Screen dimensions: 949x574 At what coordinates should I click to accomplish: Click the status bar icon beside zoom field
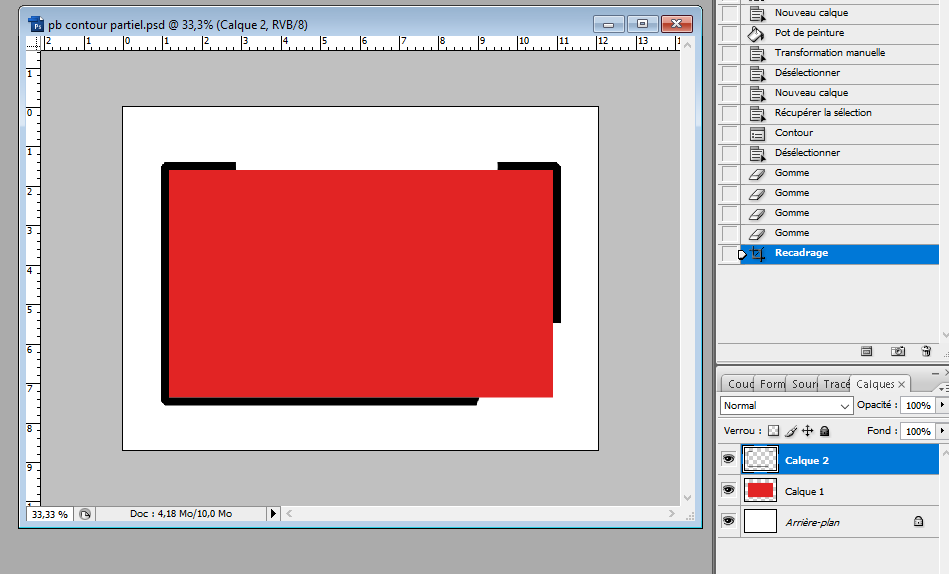pos(85,514)
